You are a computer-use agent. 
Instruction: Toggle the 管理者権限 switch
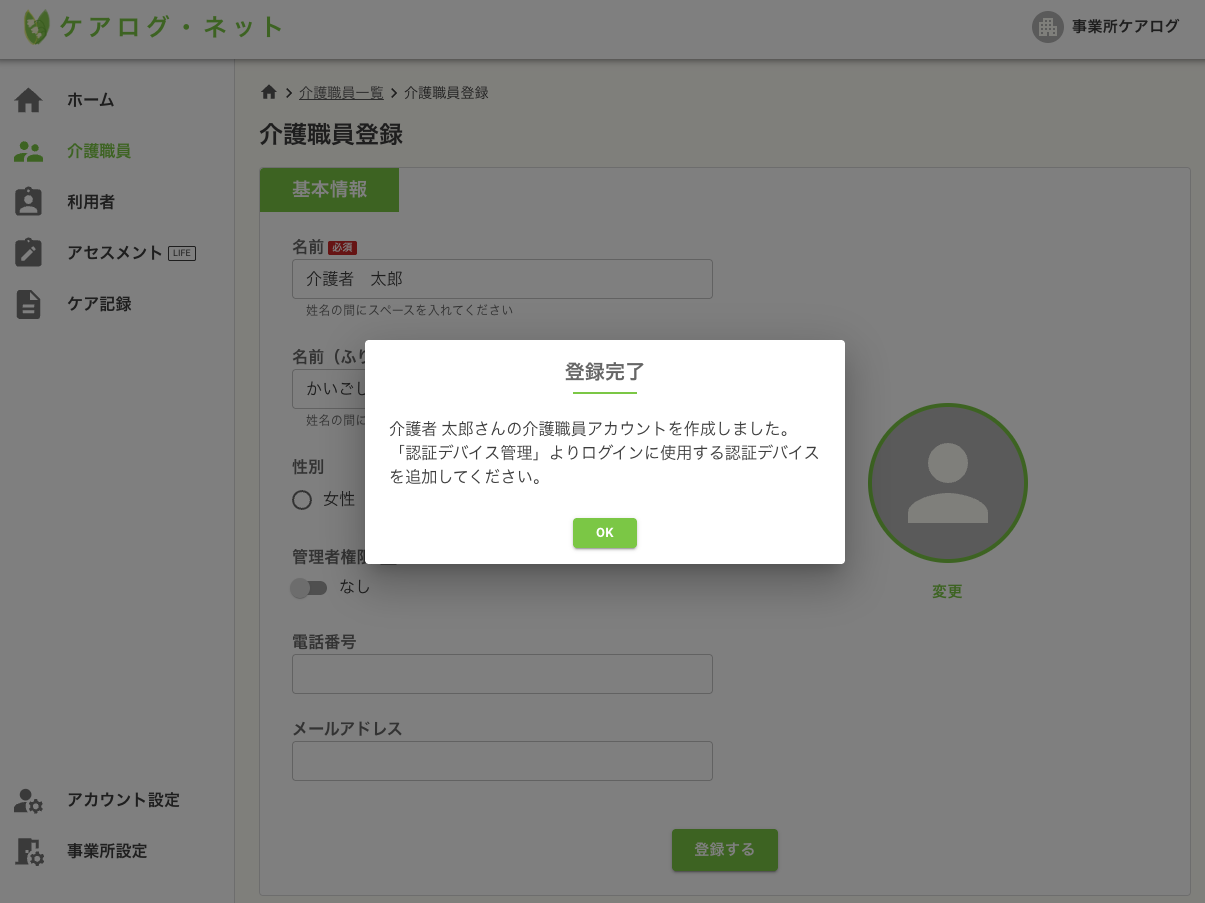309,588
